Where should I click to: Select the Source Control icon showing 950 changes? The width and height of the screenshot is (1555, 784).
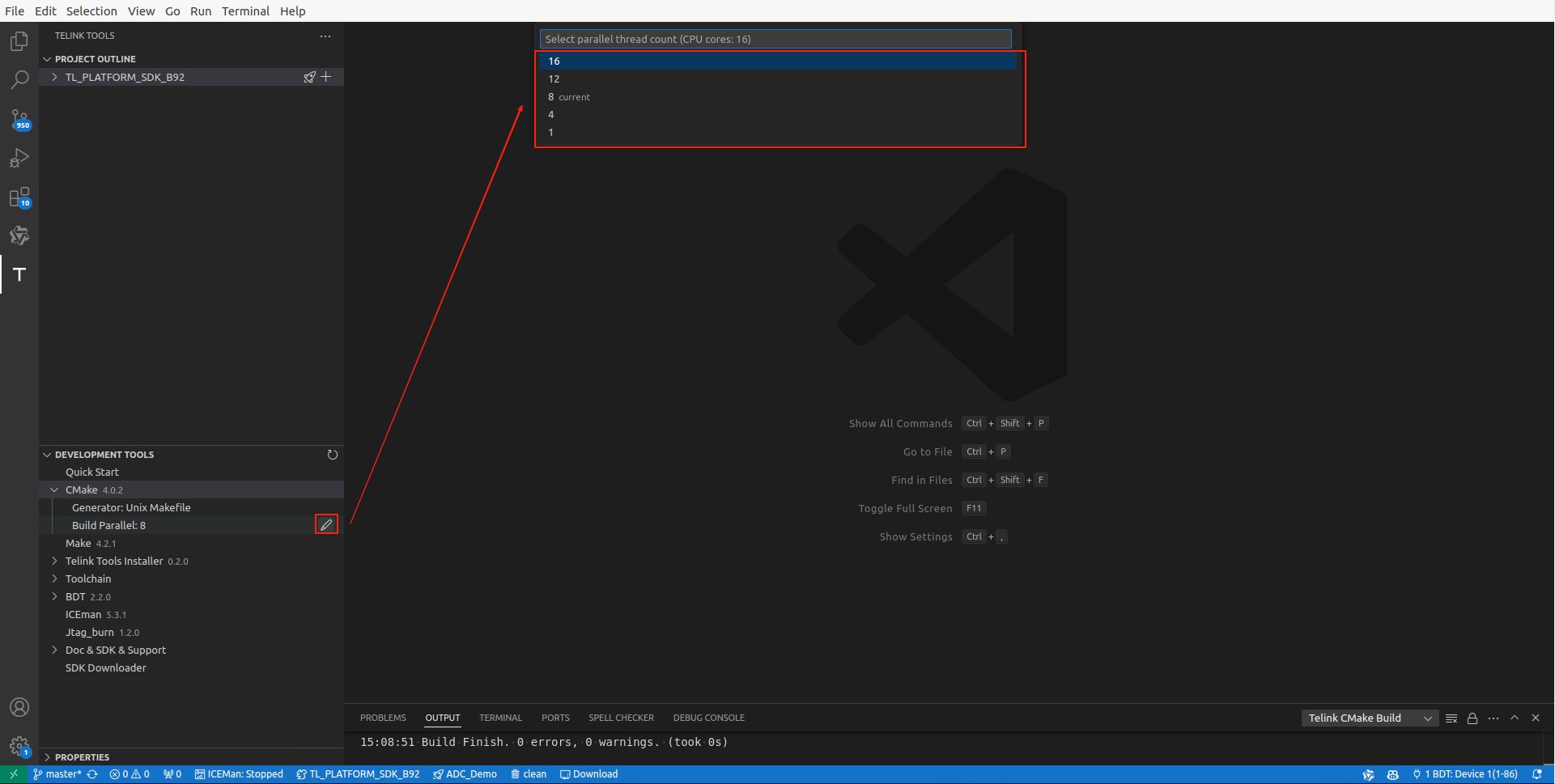tap(19, 120)
